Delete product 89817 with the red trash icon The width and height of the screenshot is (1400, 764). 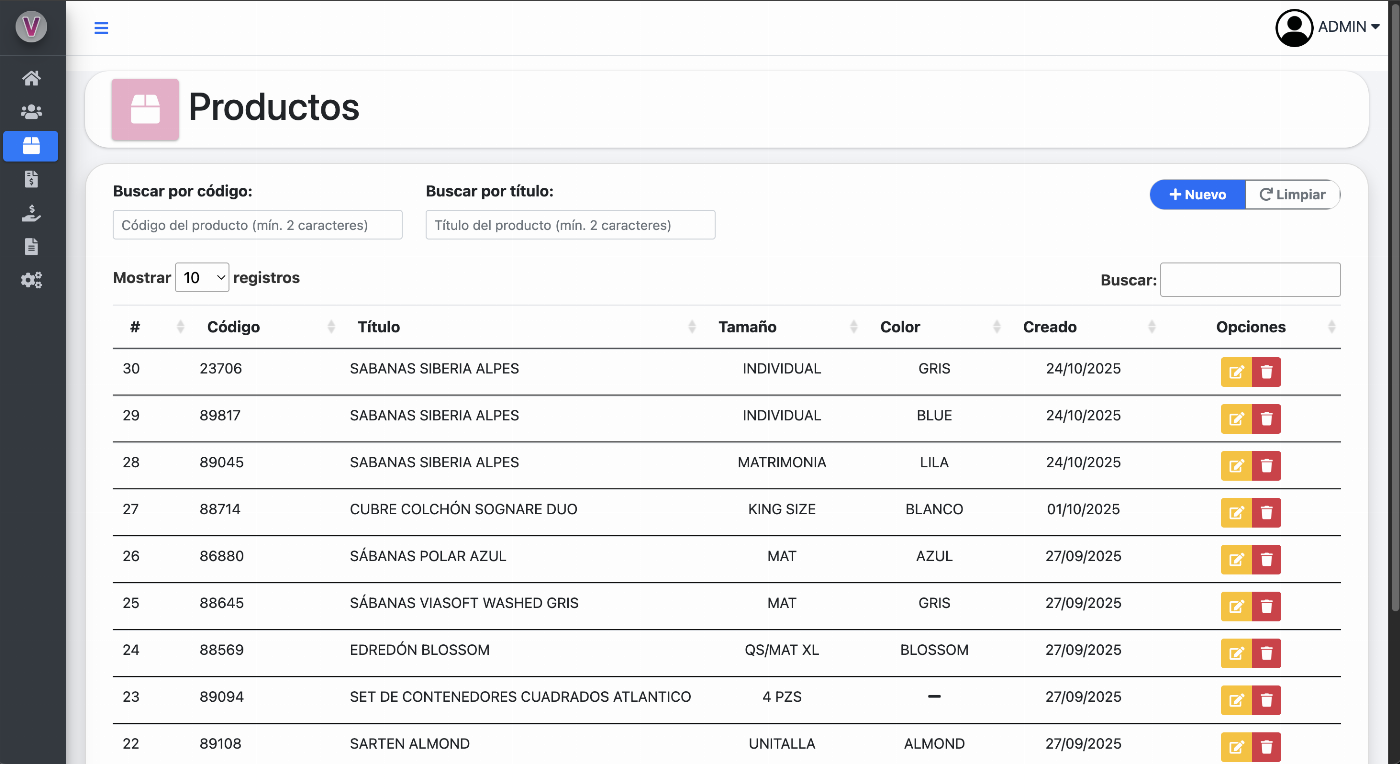pos(1267,419)
